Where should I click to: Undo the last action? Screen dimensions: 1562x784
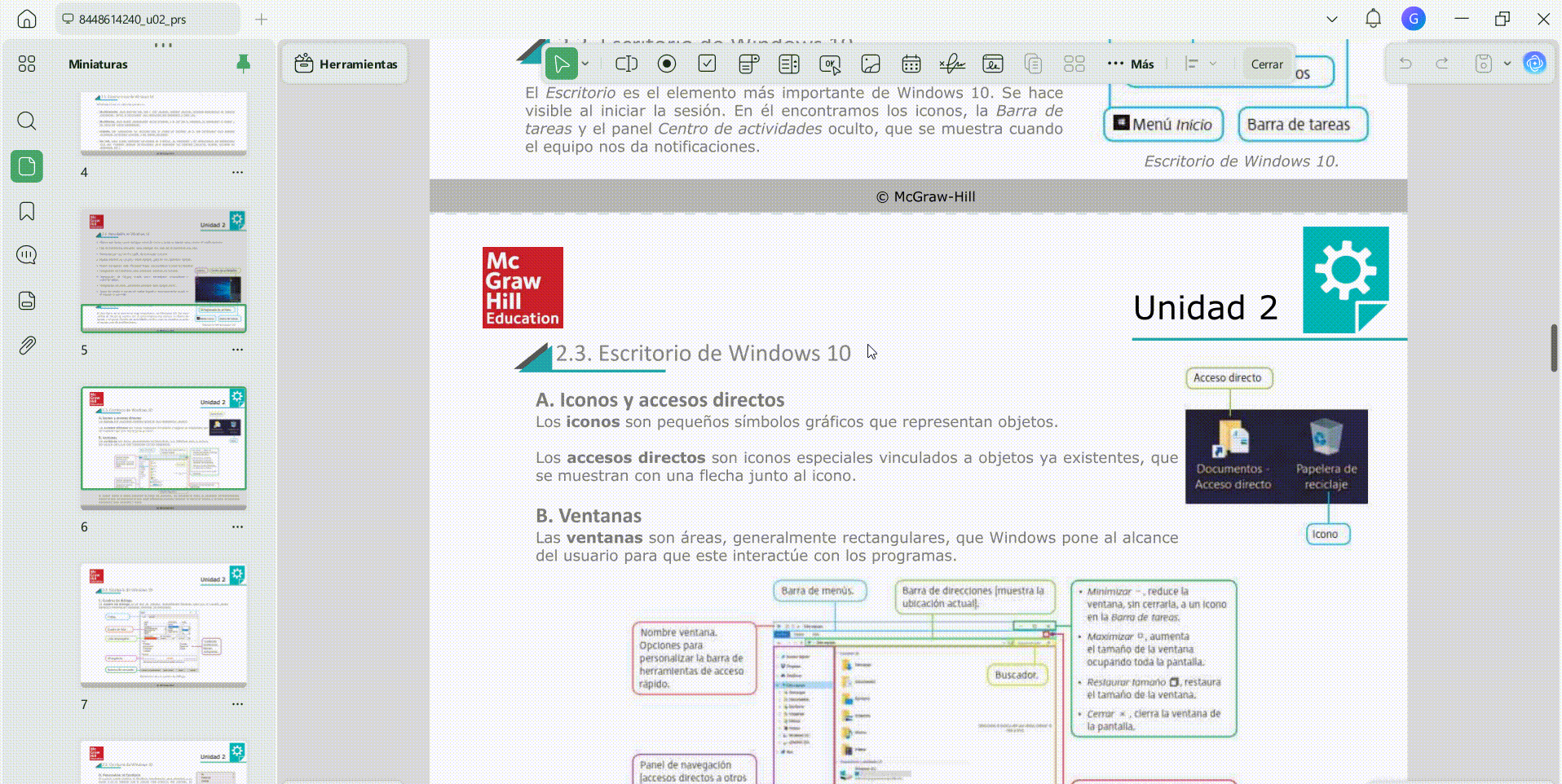pyautogui.click(x=1405, y=64)
